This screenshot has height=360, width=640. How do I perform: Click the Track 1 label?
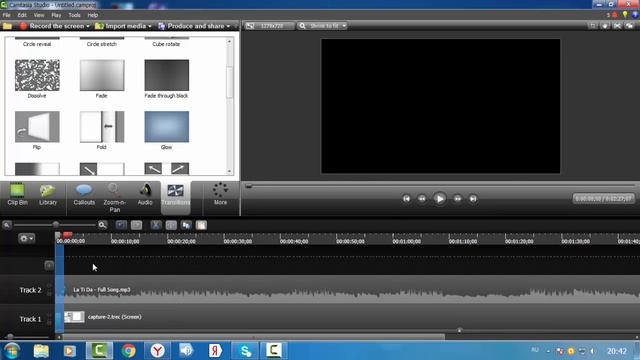(31, 319)
